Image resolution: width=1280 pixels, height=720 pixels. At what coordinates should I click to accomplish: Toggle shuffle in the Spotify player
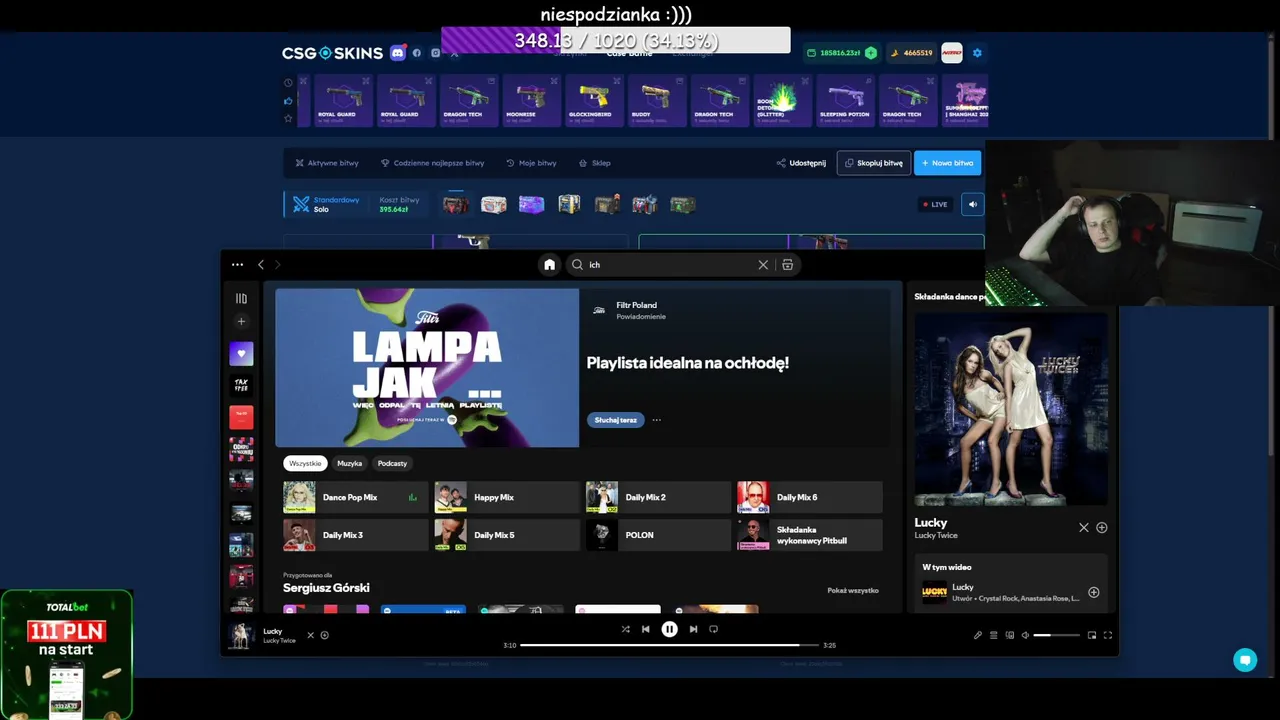[626, 629]
